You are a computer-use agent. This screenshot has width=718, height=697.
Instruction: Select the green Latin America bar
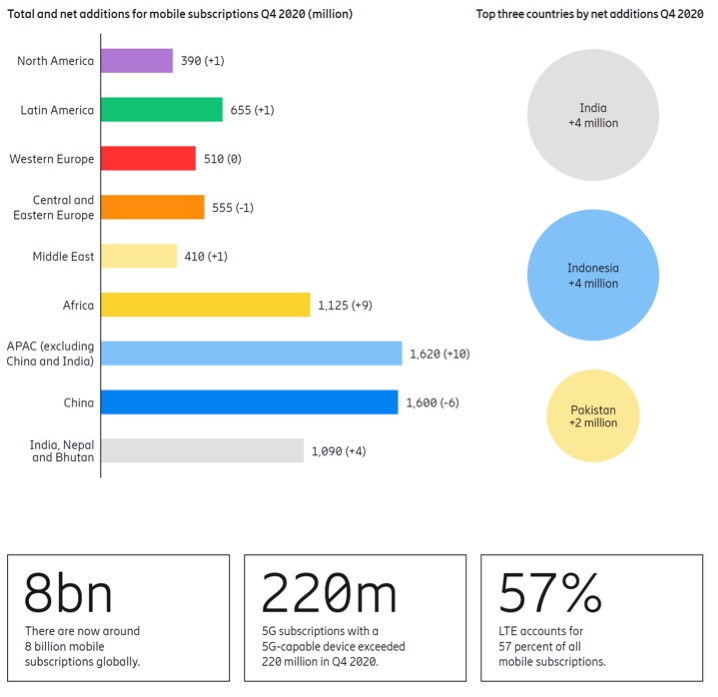(x=161, y=110)
